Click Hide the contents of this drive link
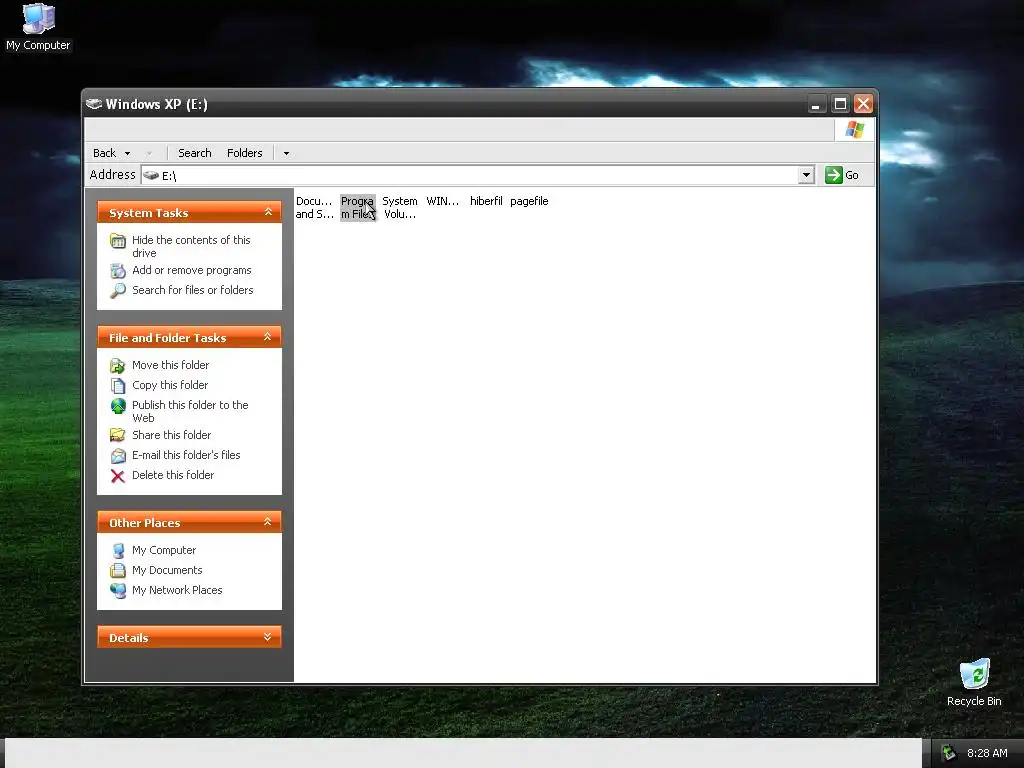This screenshot has height=768, width=1024. 191,246
